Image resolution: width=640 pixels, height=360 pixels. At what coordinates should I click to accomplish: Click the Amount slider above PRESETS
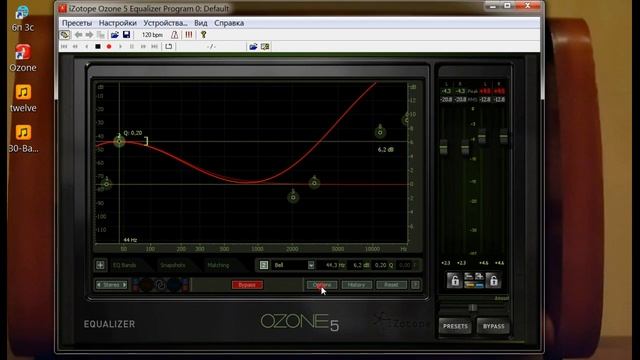click(473, 307)
